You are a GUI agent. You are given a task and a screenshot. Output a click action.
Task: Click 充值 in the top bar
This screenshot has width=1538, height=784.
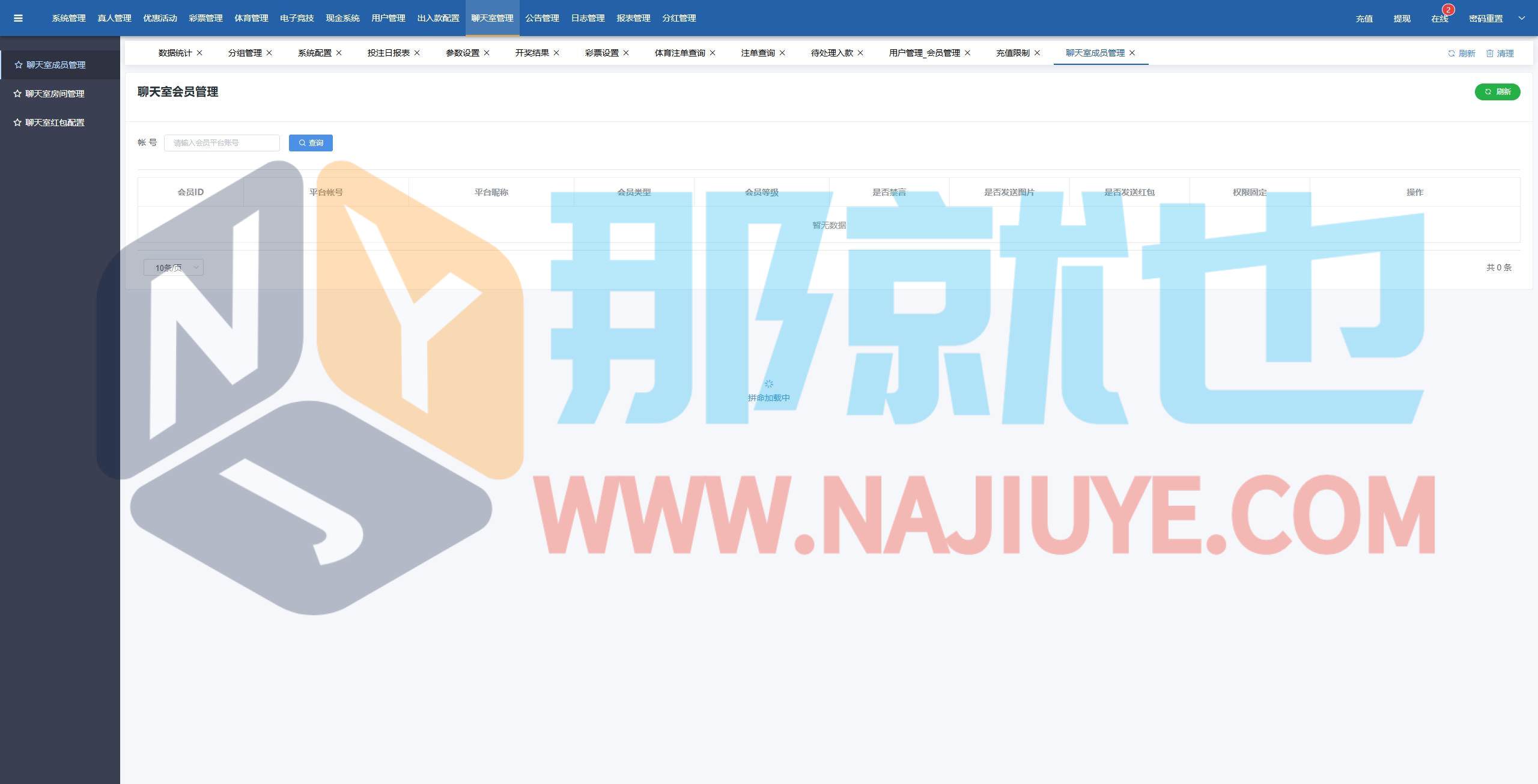pos(1364,19)
